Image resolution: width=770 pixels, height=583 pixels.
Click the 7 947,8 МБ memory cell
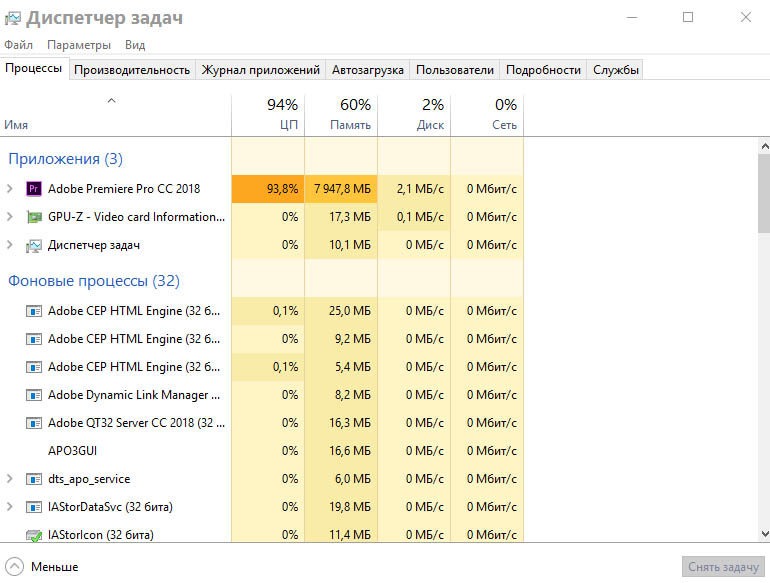341,189
